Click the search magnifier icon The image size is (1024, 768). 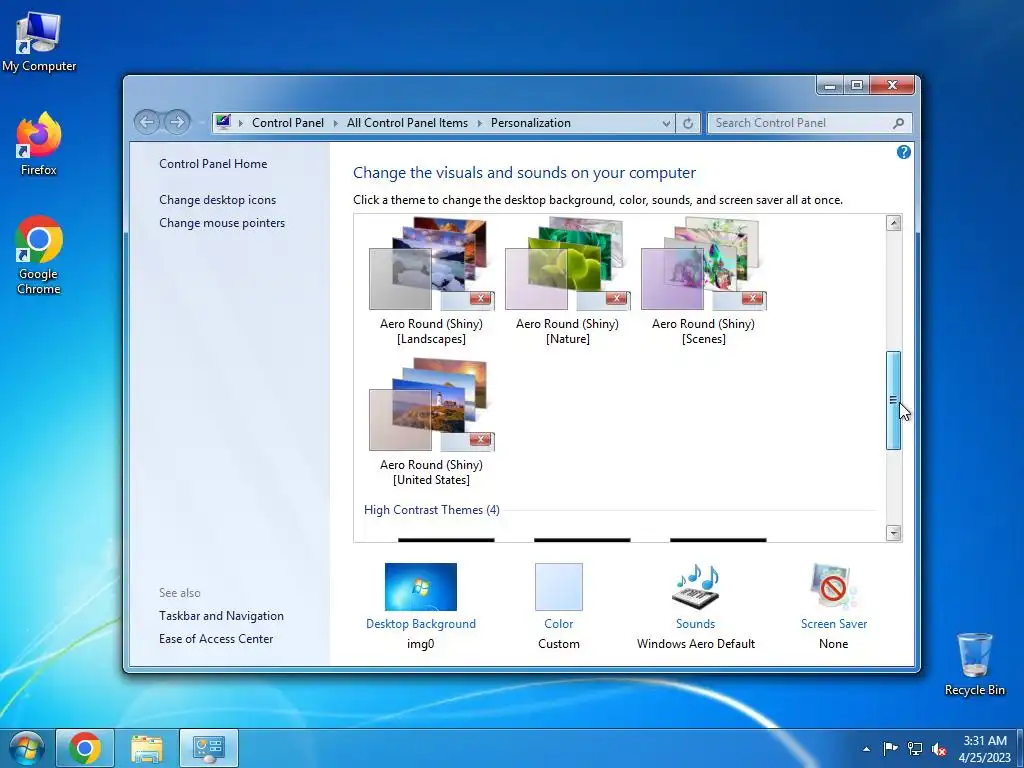pyautogui.click(x=899, y=123)
